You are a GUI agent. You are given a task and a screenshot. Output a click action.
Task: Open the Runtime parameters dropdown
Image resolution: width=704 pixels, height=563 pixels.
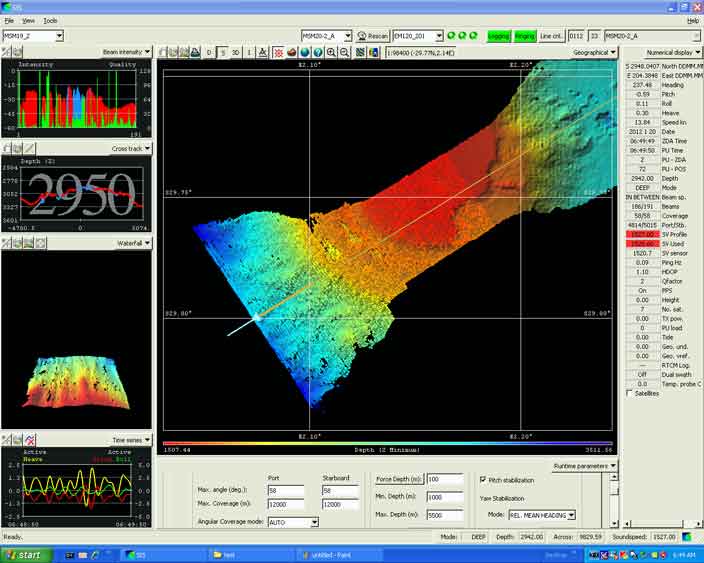584,466
